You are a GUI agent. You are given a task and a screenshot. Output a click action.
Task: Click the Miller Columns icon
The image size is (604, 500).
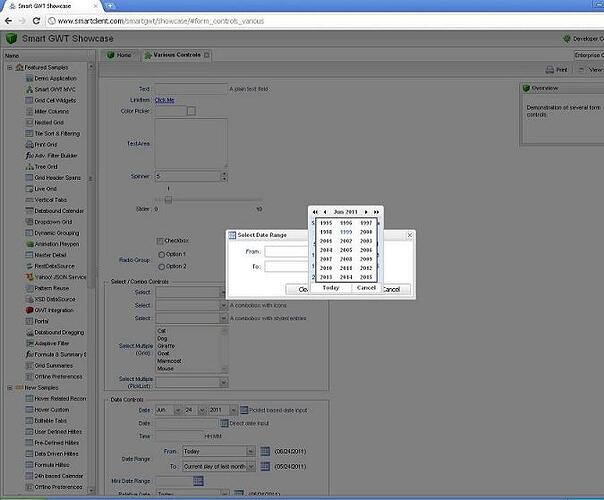click(29, 111)
